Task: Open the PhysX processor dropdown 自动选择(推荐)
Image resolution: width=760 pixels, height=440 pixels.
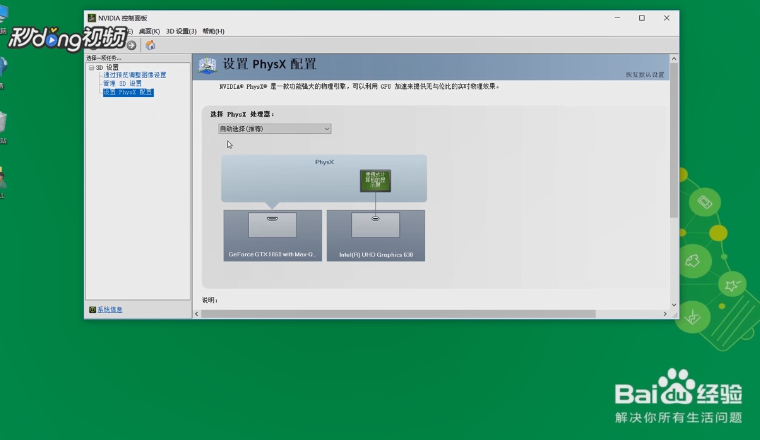Action: click(x=274, y=129)
